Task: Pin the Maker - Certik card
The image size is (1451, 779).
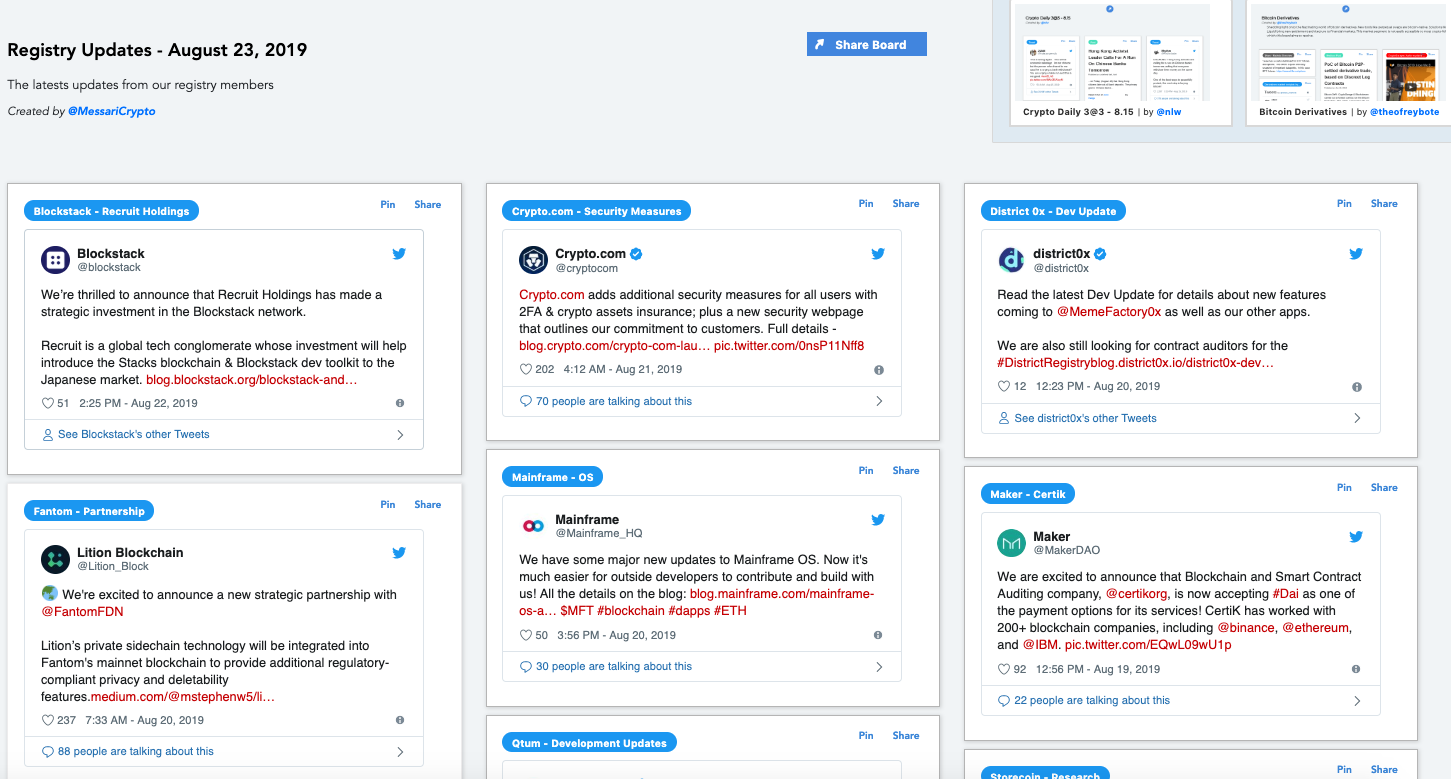Action: click(x=1344, y=487)
